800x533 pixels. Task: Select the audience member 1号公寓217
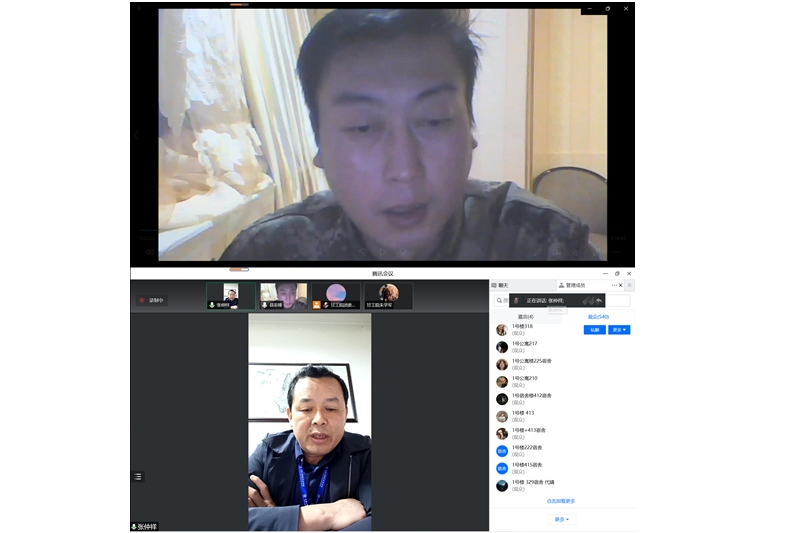[525, 346]
